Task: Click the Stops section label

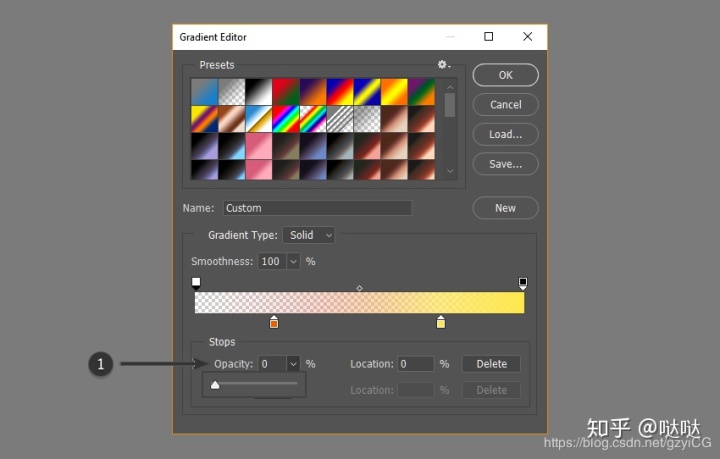Action: pyautogui.click(x=222, y=342)
